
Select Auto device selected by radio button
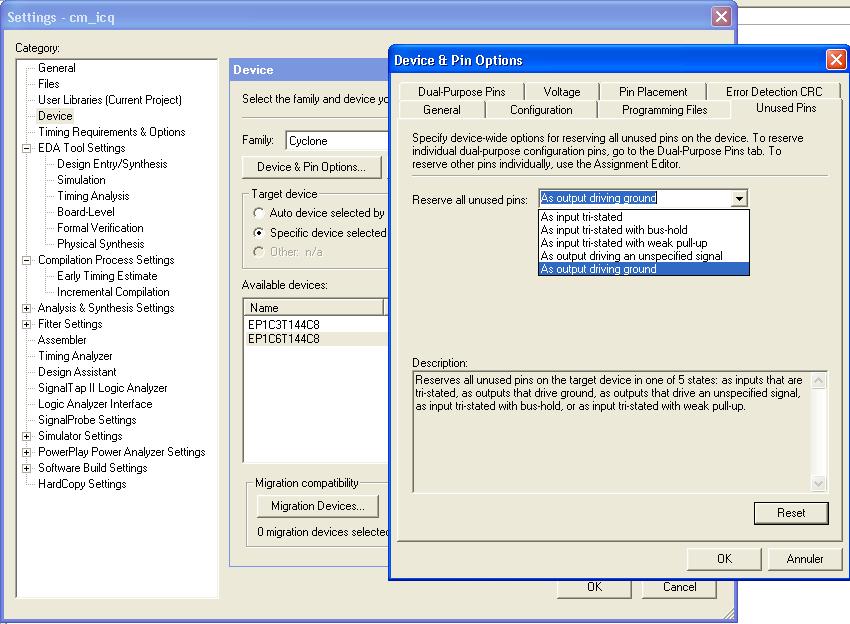259,213
